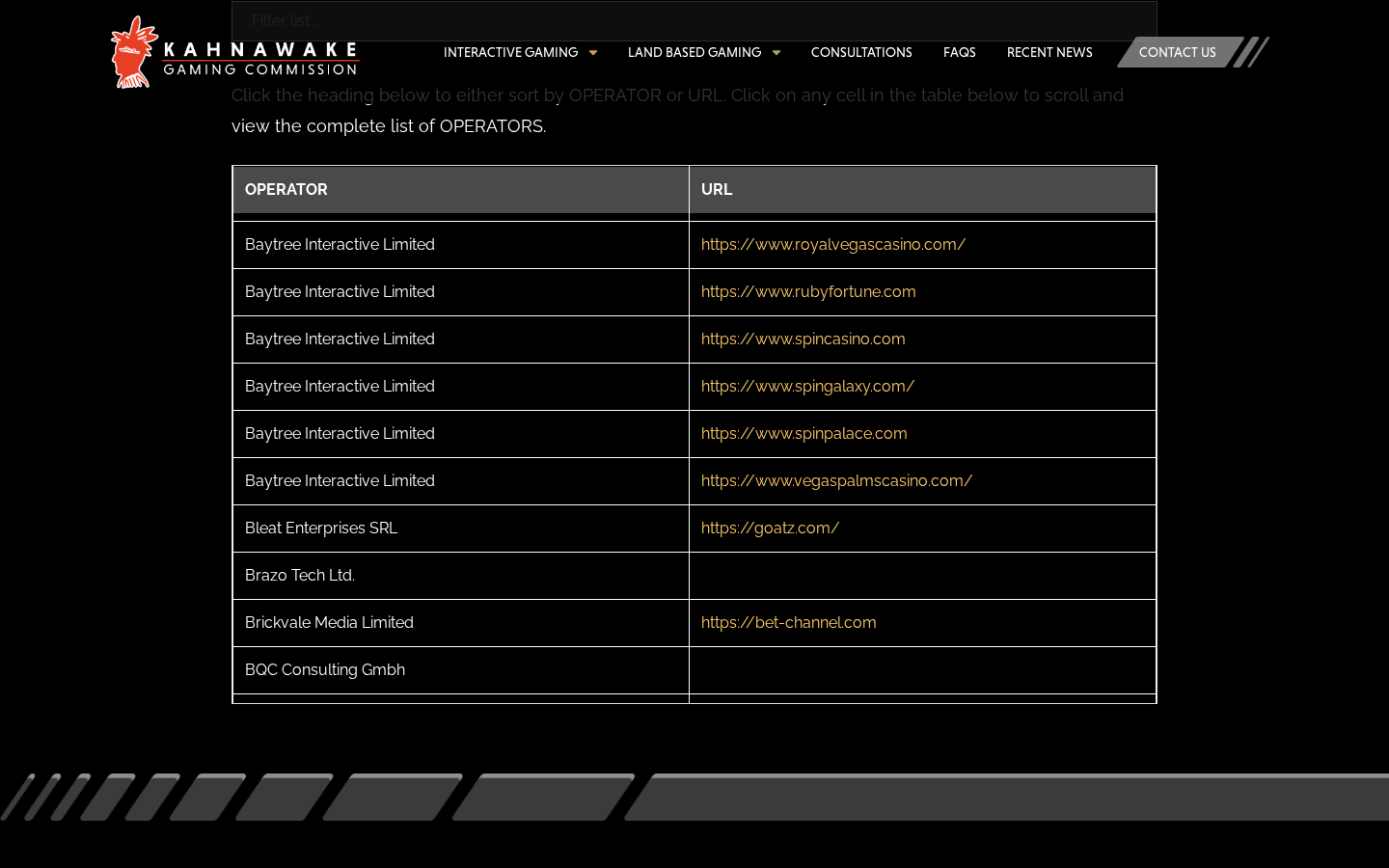The height and width of the screenshot is (868, 1389).
Task: Open the vegaspalmscasino.com link
Action: coord(836,481)
